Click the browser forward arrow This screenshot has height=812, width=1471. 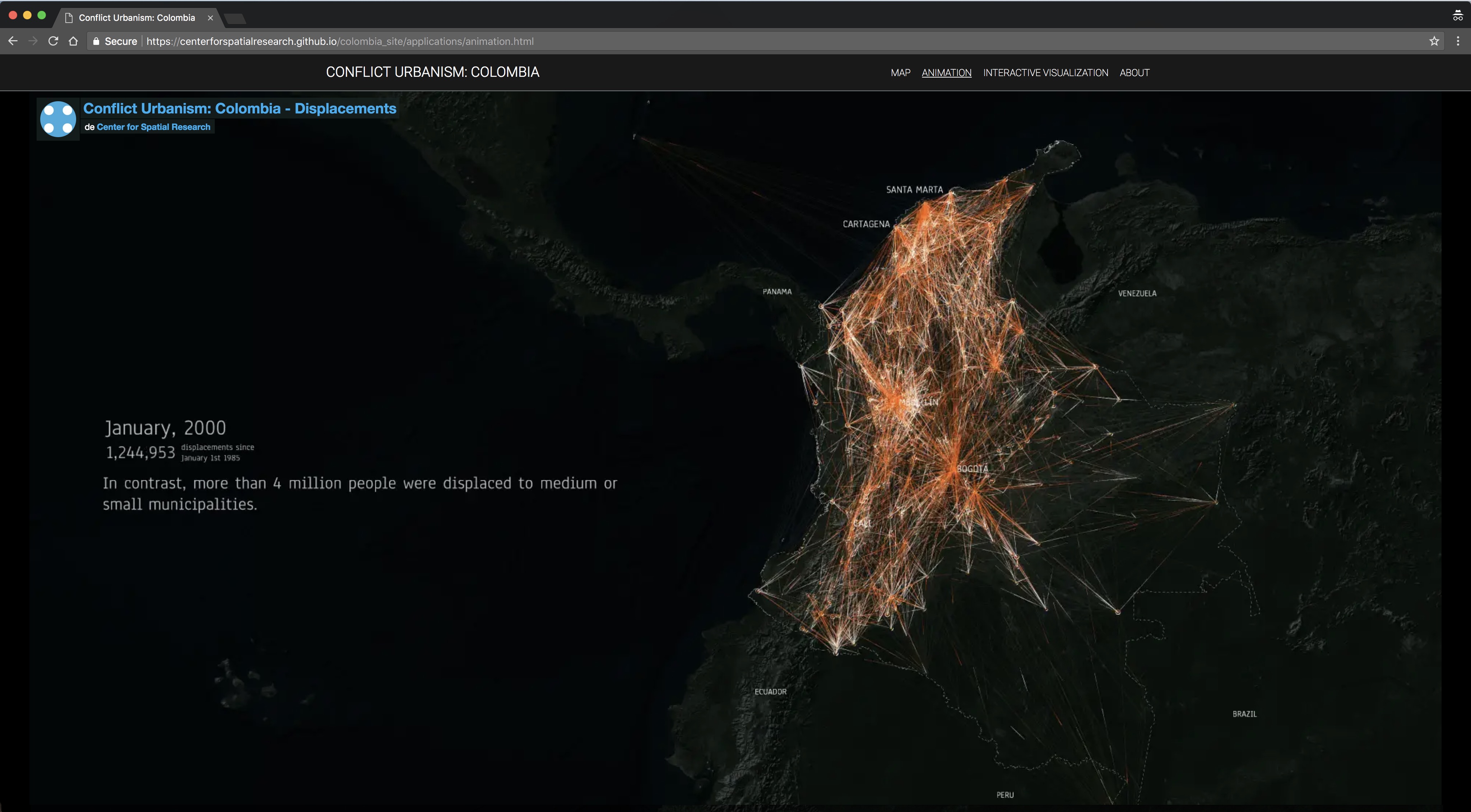click(33, 41)
